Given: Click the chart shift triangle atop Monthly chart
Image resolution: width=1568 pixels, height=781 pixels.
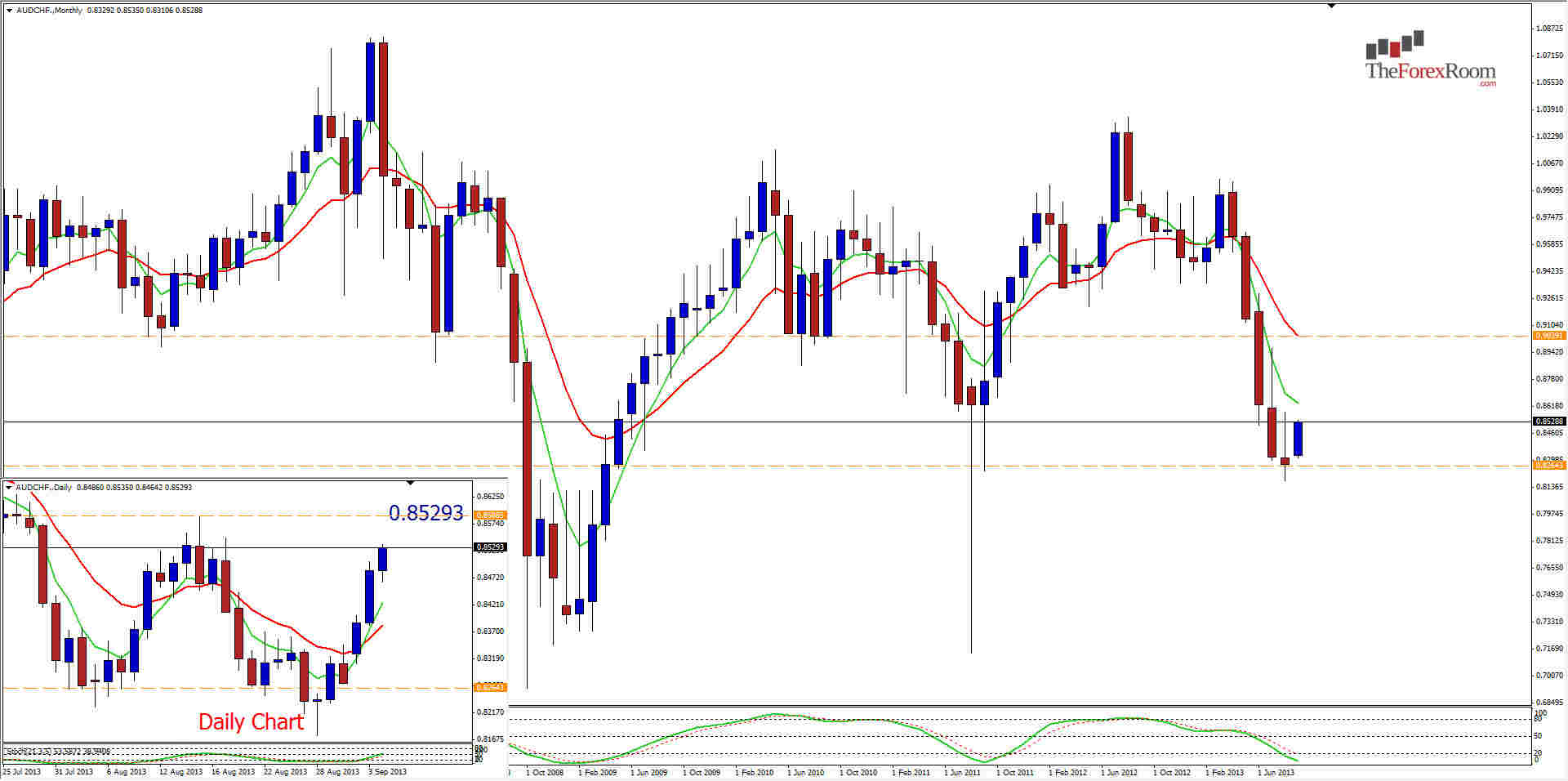Looking at the screenshot, I should pyautogui.click(x=1331, y=6).
